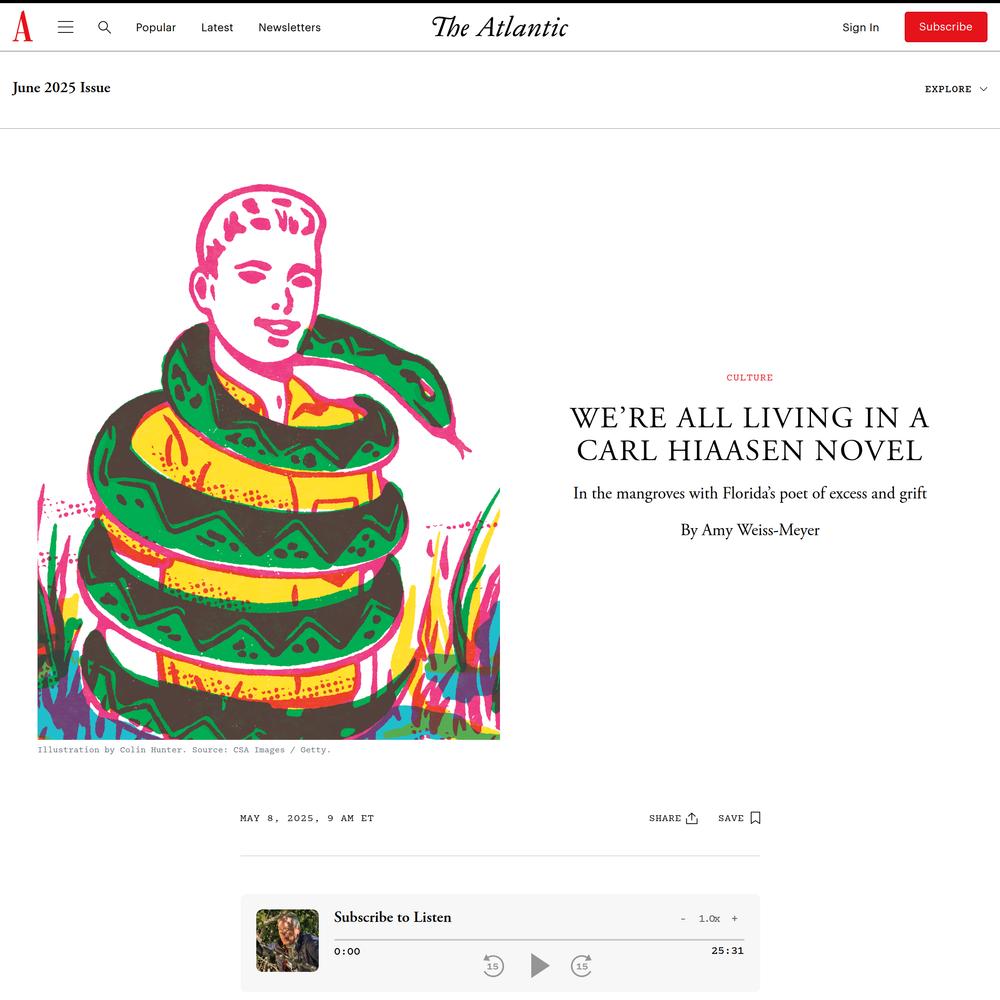
Task: Click the audio player thumbnail photo
Action: 288,940
